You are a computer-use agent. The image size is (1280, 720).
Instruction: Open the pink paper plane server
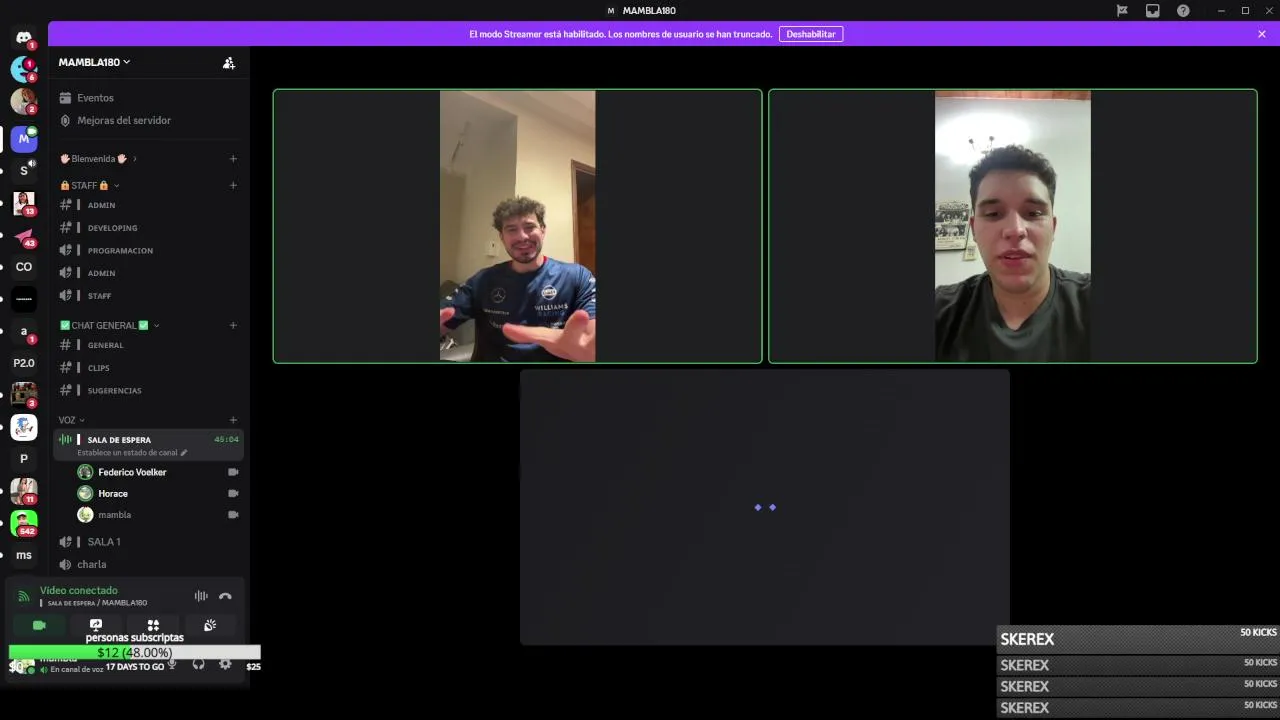(24, 235)
